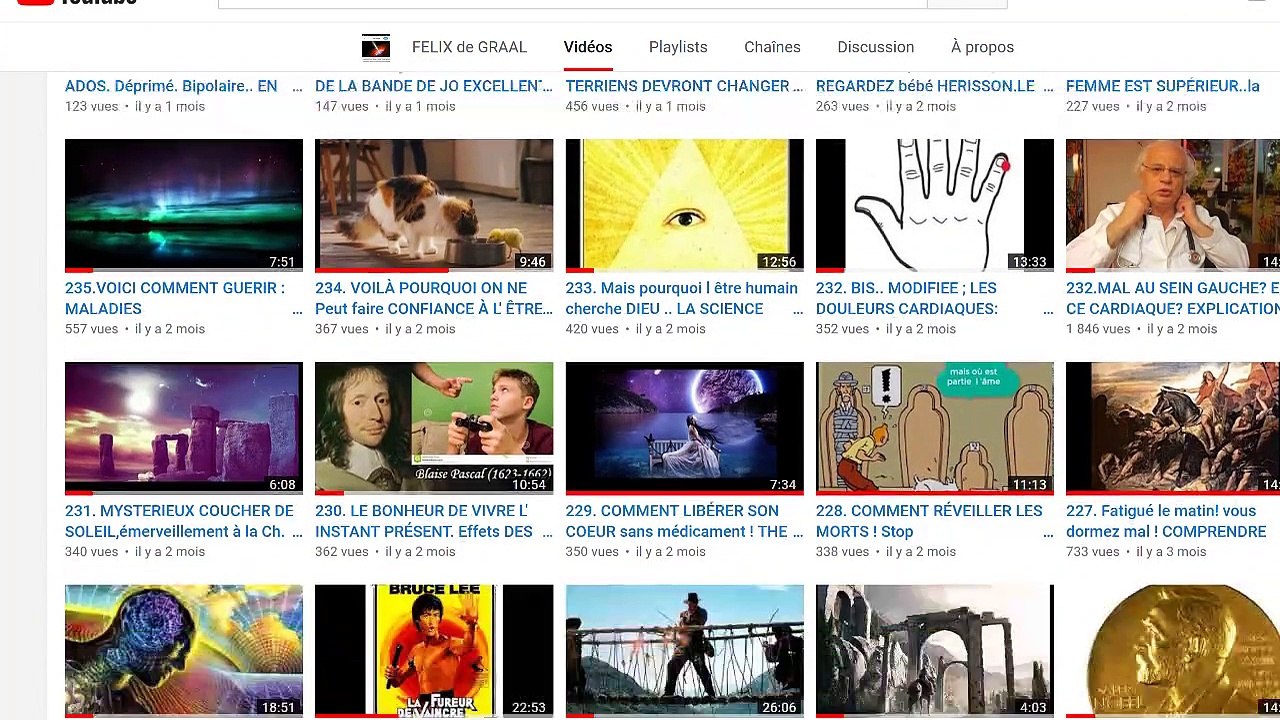The width and height of the screenshot is (1280, 720).
Task: Click the '733 vues' text under video 227
Action: pos(1092,552)
